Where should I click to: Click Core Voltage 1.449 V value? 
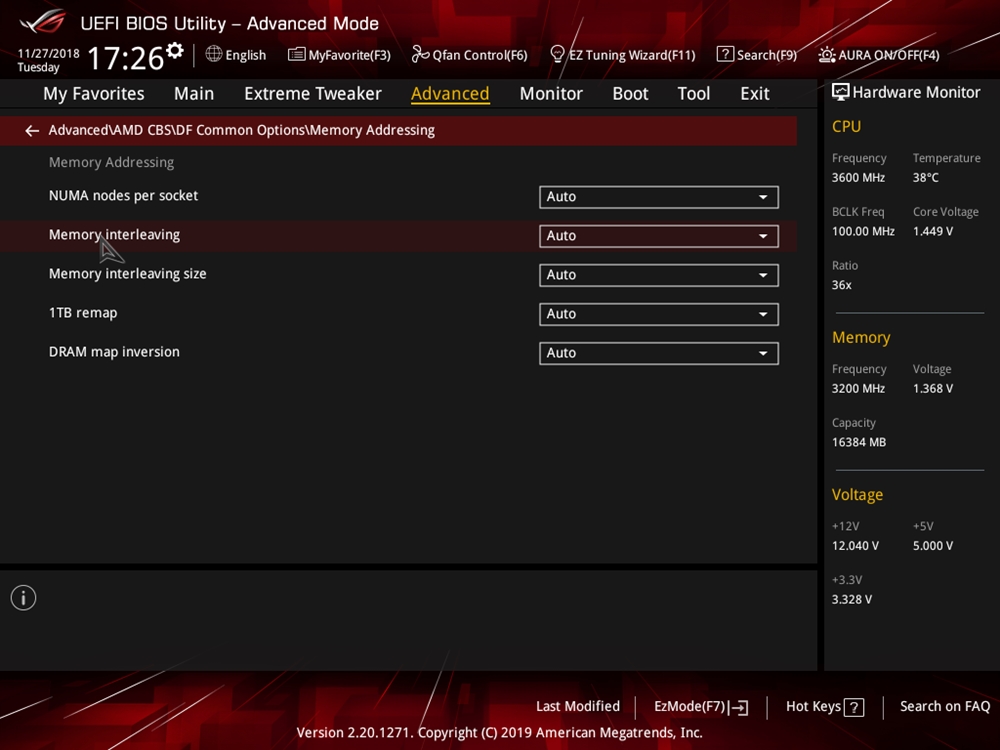932,232
